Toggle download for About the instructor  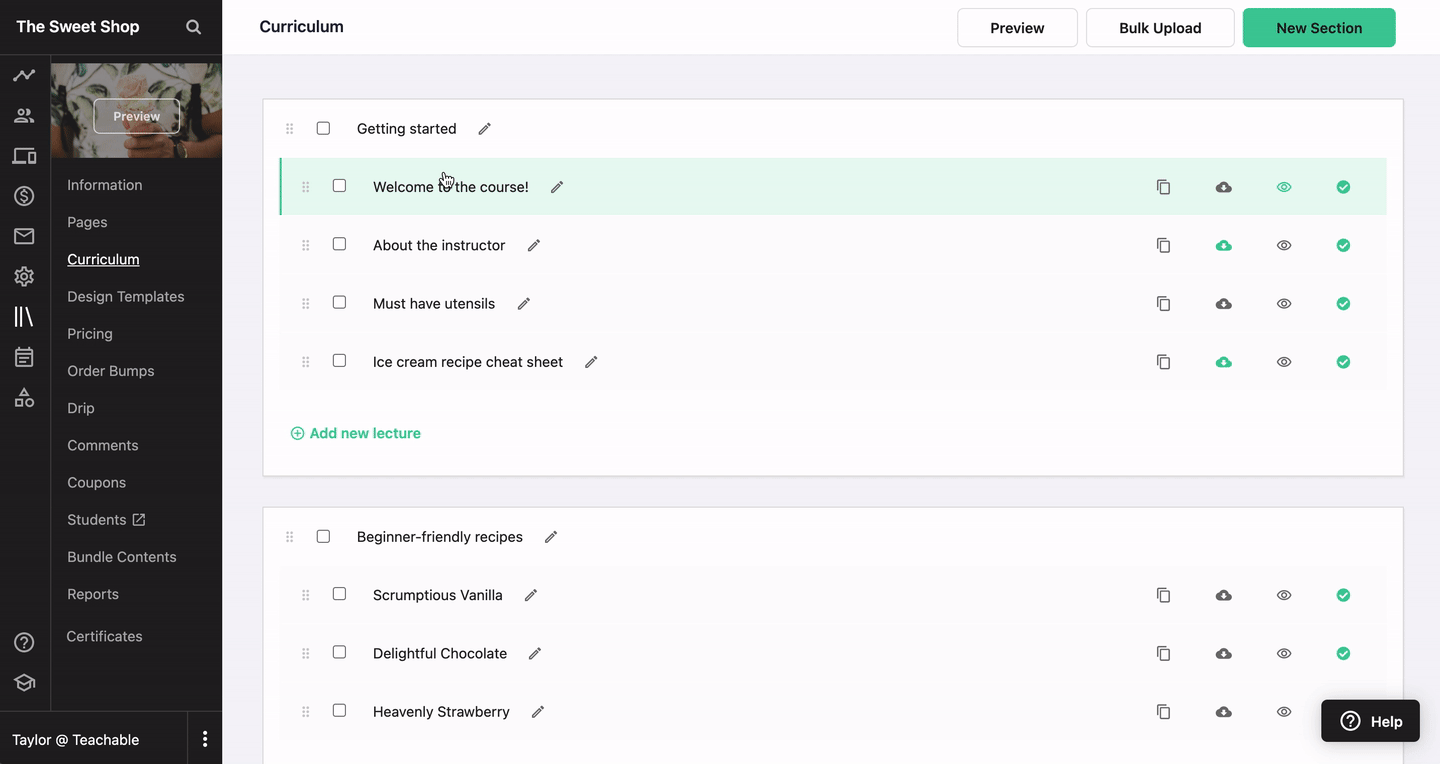coord(1224,245)
